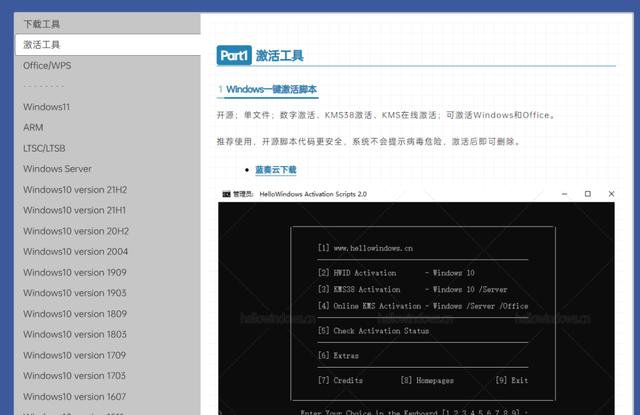The height and width of the screenshot is (415, 640).
Task: Click the 蓝奏云下载 download link
Action: click(x=276, y=170)
